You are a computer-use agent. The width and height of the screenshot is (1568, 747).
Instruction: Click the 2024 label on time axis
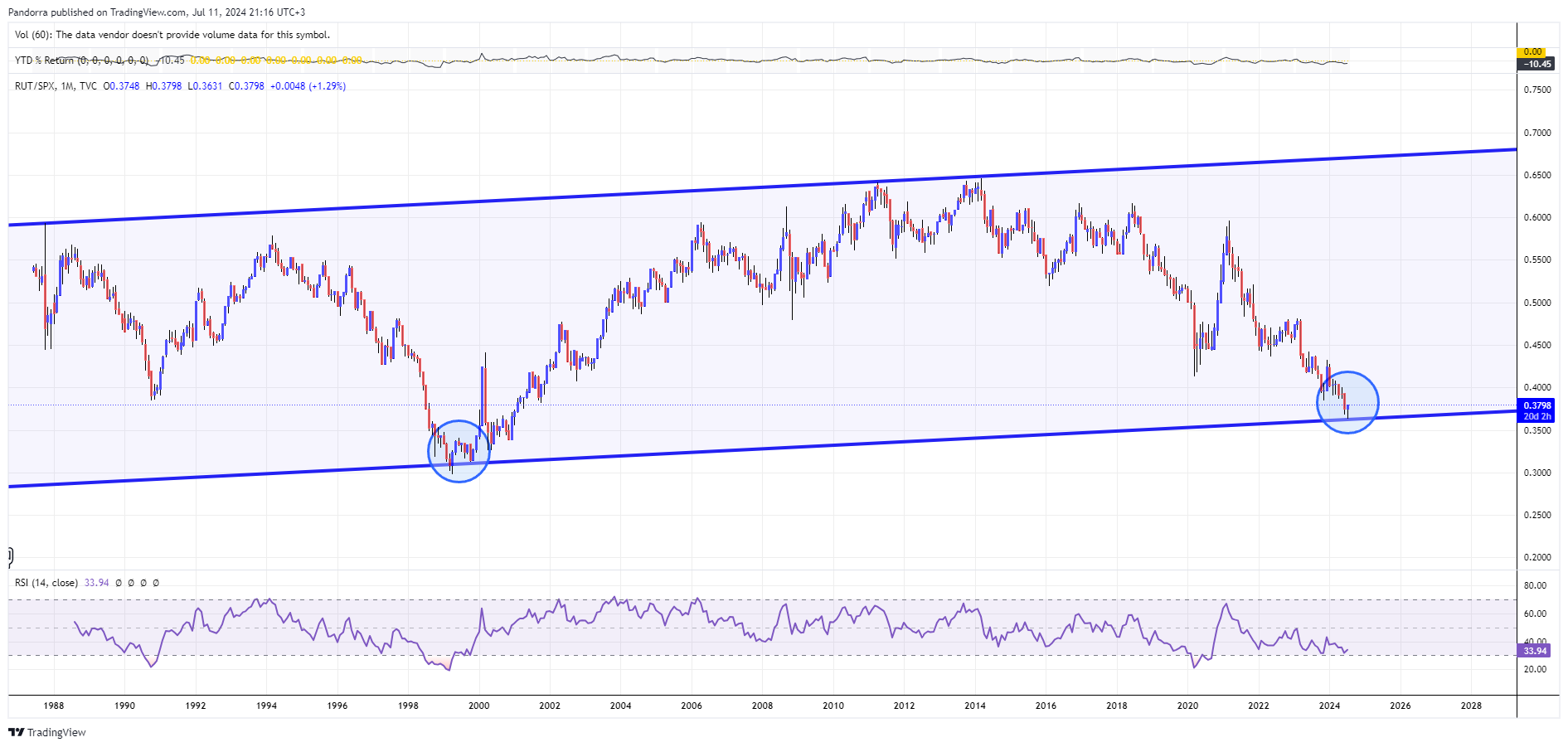[x=1330, y=706]
